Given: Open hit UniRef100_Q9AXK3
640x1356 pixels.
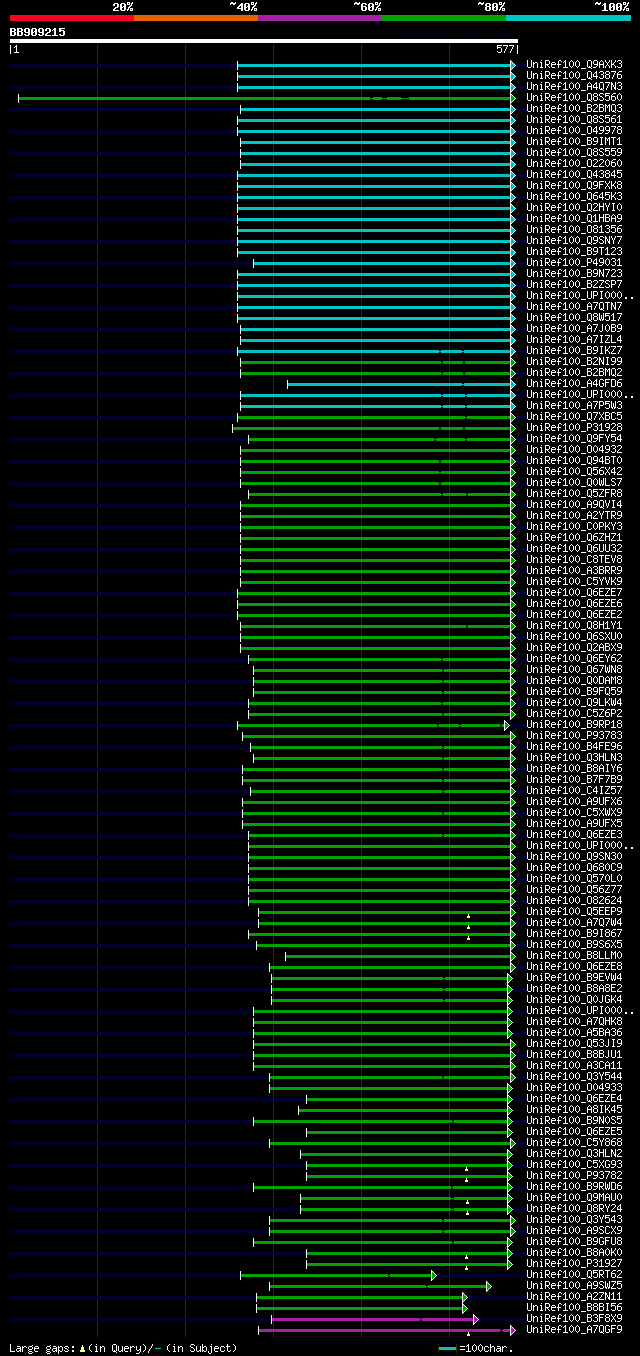Looking at the screenshot, I should click(574, 65).
